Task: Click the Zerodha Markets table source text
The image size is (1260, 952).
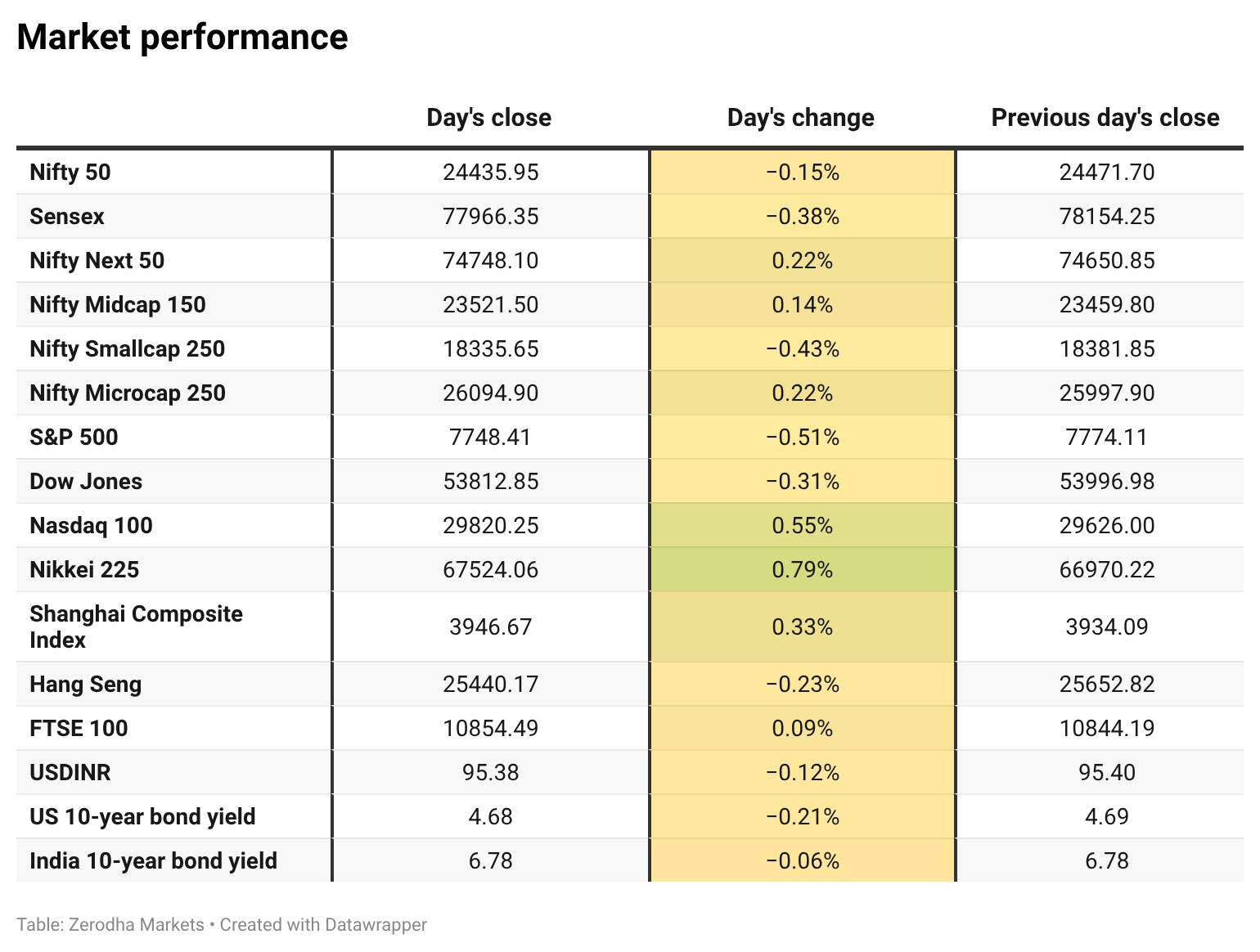Action: tap(137, 925)
